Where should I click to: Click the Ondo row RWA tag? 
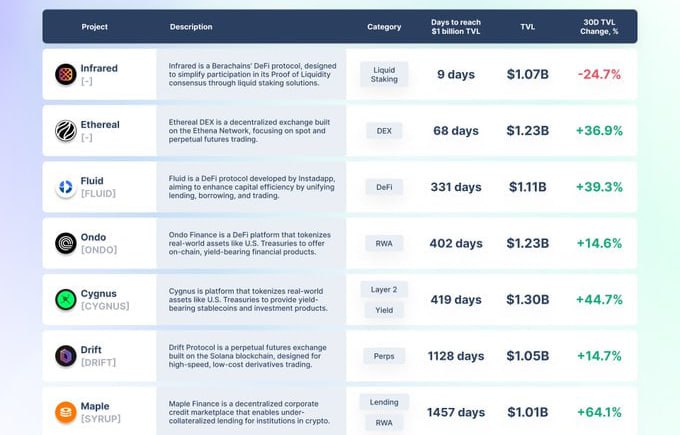coord(384,243)
